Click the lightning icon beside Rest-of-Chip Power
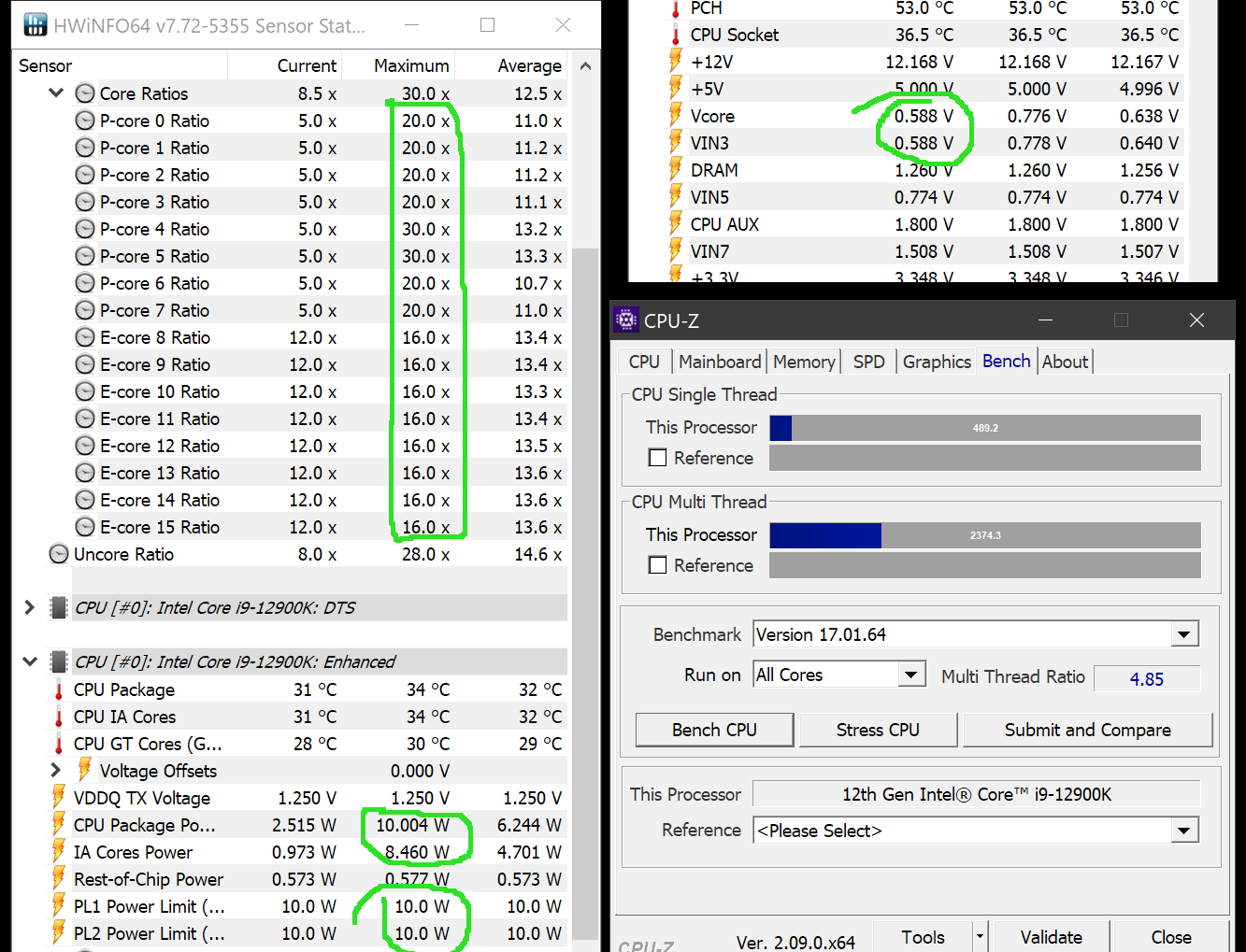Image resolution: width=1246 pixels, height=952 pixels. pyautogui.click(x=59, y=878)
